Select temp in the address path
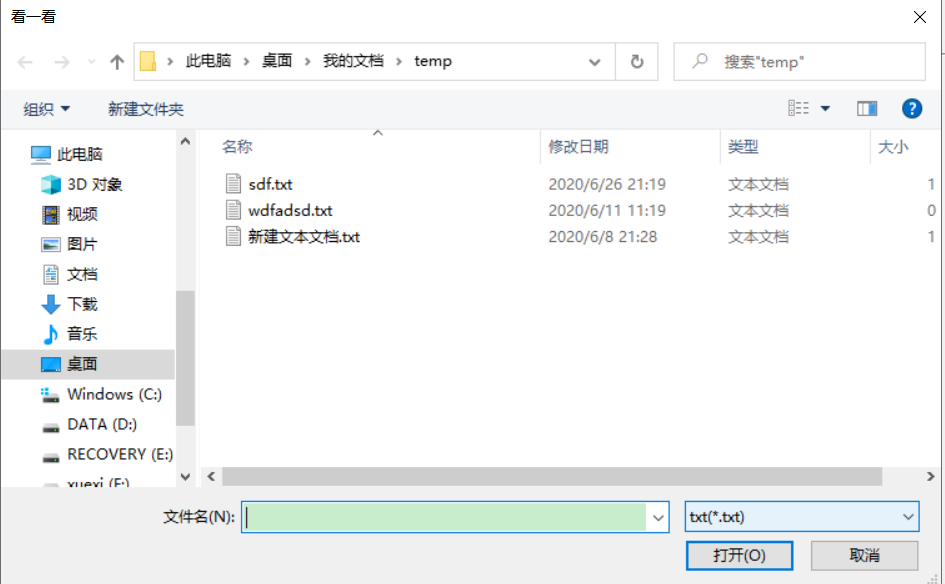This screenshot has width=945, height=584. [x=433, y=61]
